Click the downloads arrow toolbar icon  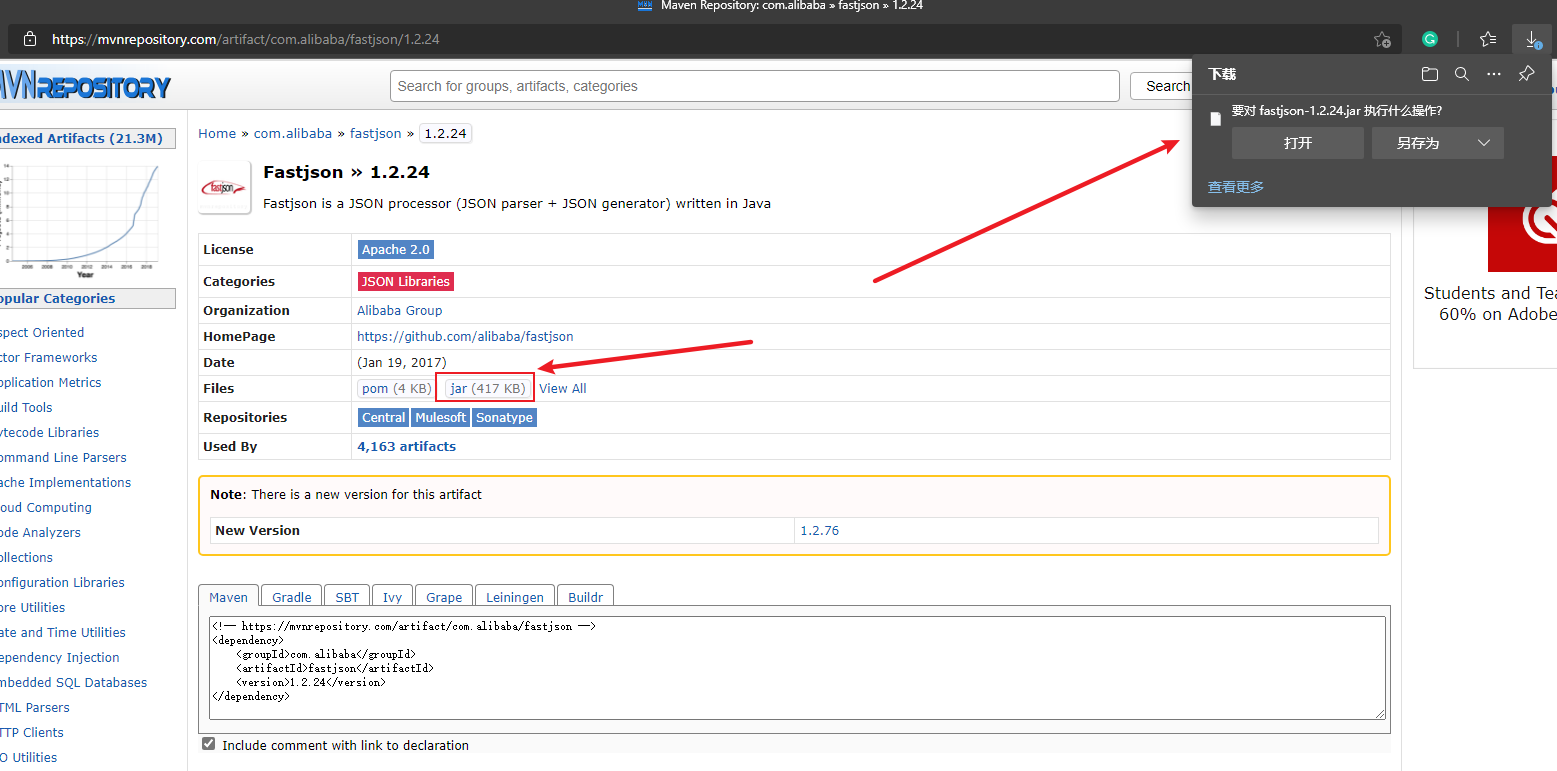(1532, 39)
